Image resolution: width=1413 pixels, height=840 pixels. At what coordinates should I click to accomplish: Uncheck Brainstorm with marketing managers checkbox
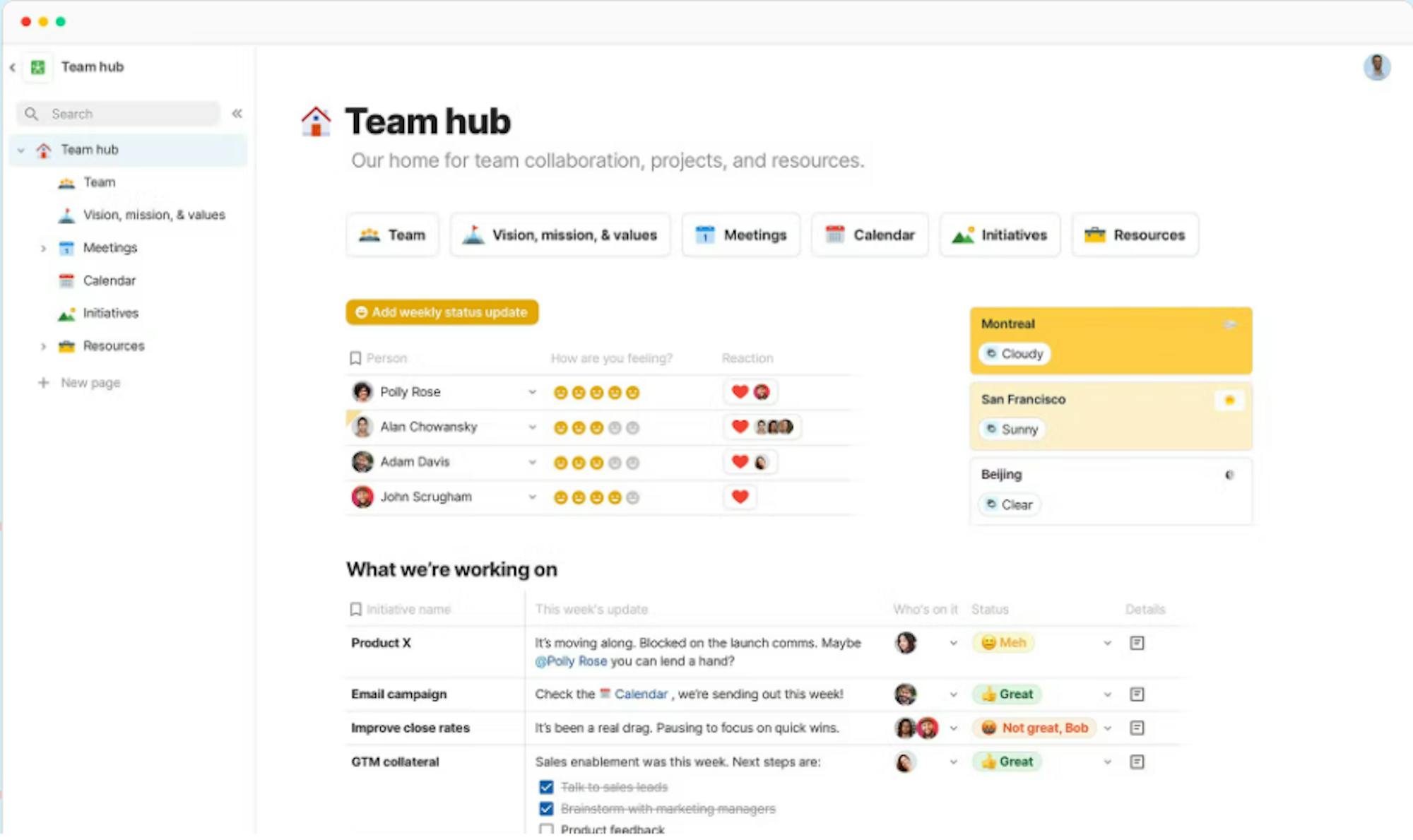(546, 809)
